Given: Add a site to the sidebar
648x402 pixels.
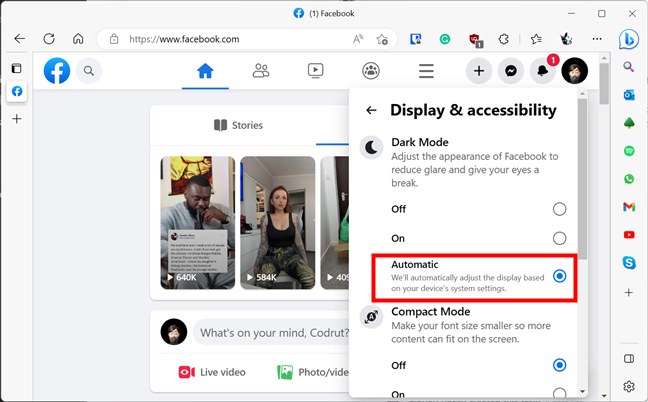Looking at the screenshot, I should (x=629, y=293).
